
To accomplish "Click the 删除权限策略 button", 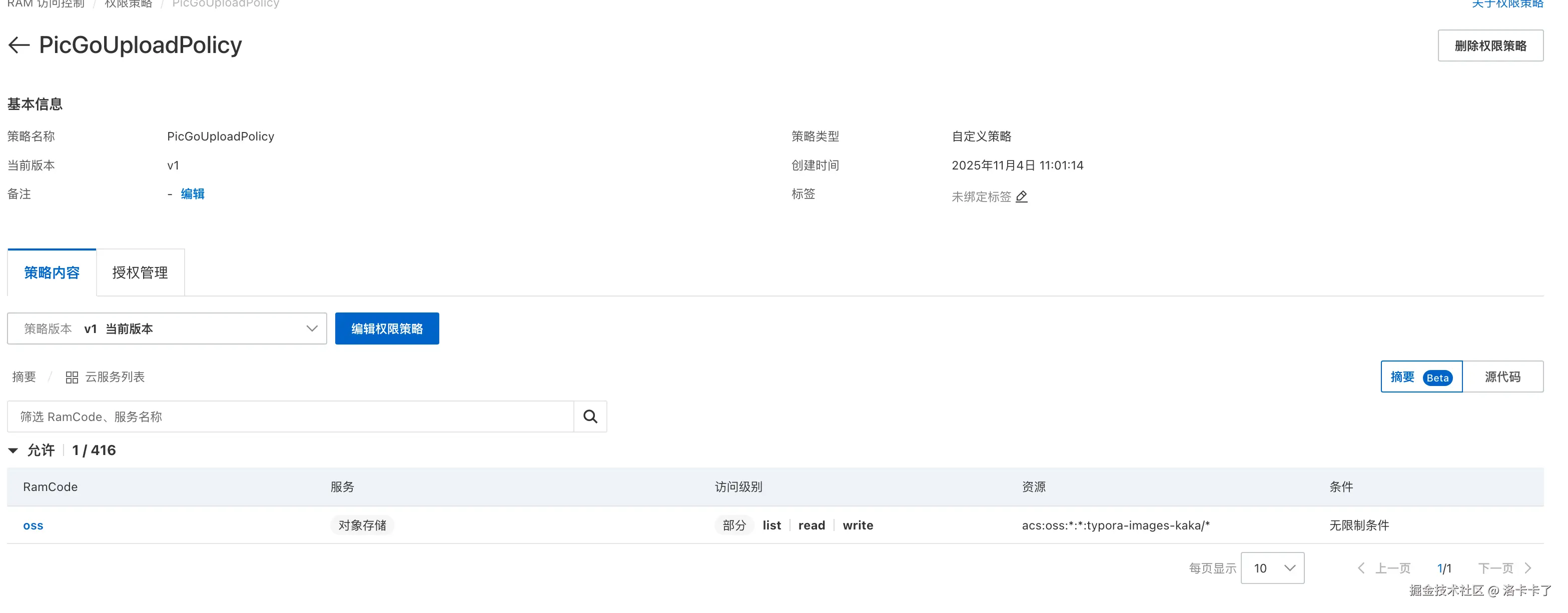I will [1490, 45].
